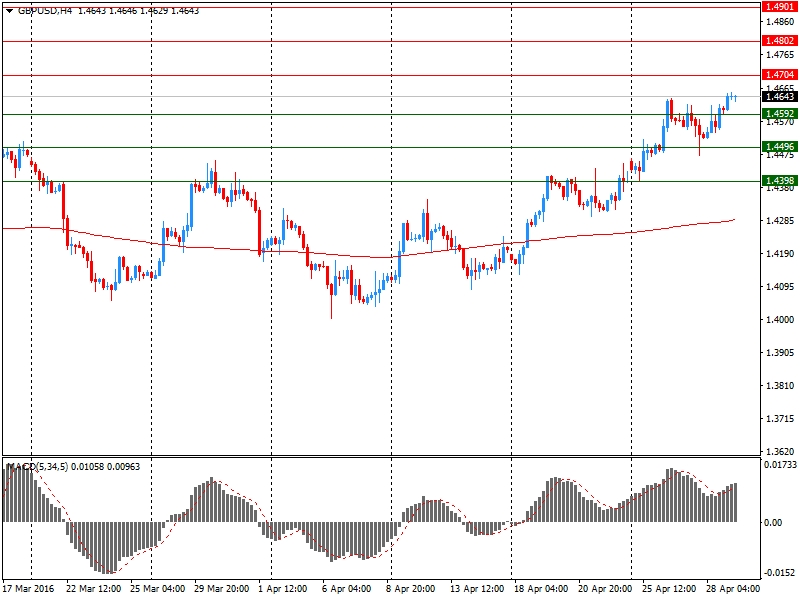Click the 22 Mar 12:00 time label
The height and width of the screenshot is (600, 800).
[93, 589]
